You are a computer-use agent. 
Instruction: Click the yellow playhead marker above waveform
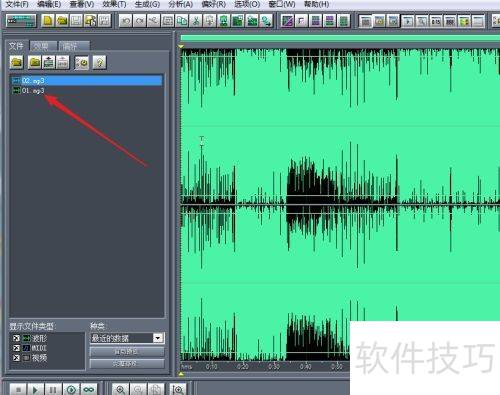[181, 47]
